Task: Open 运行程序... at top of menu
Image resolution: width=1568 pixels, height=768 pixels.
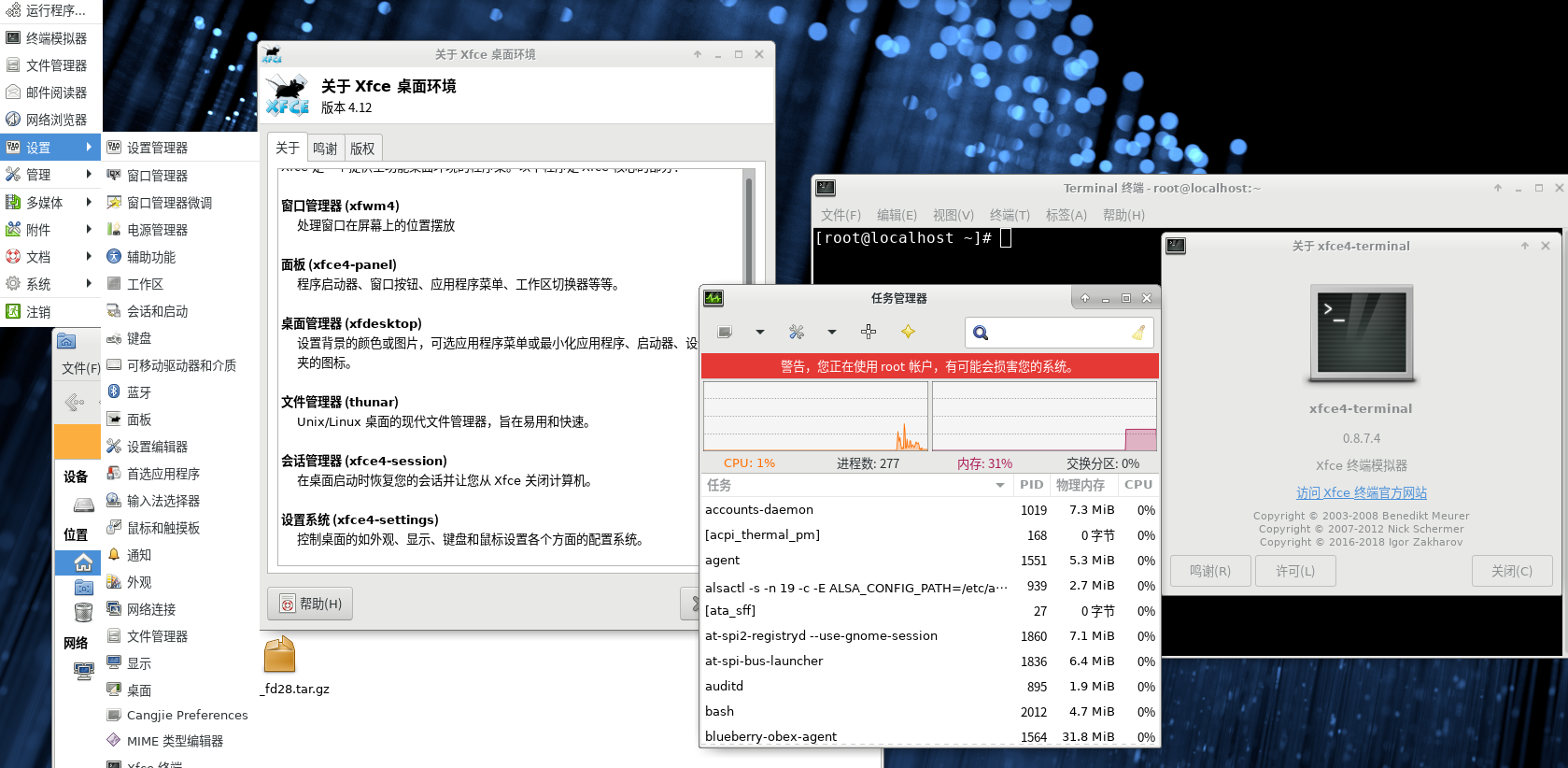Action: (x=50, y=11)
